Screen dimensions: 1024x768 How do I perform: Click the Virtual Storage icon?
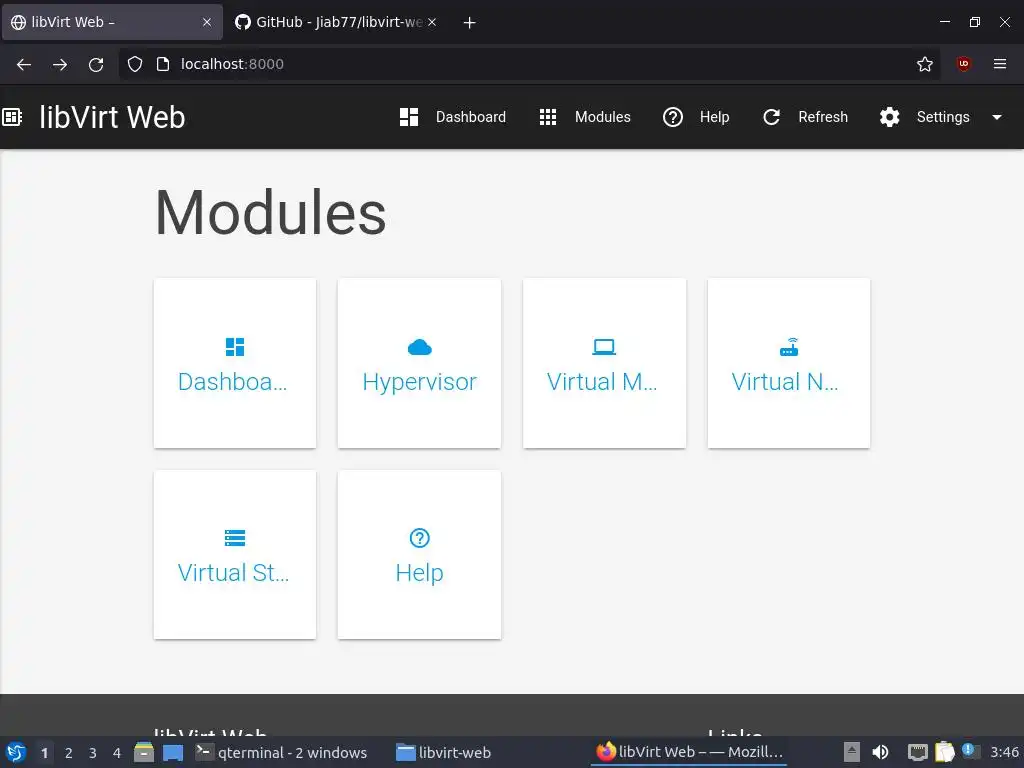[x=235, y=538]
